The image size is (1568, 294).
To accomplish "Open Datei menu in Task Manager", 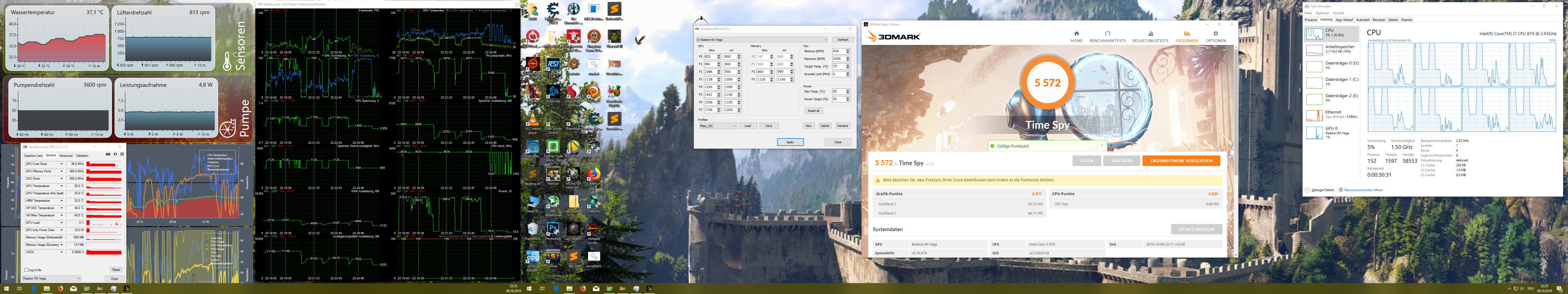I will (1307, 13).
